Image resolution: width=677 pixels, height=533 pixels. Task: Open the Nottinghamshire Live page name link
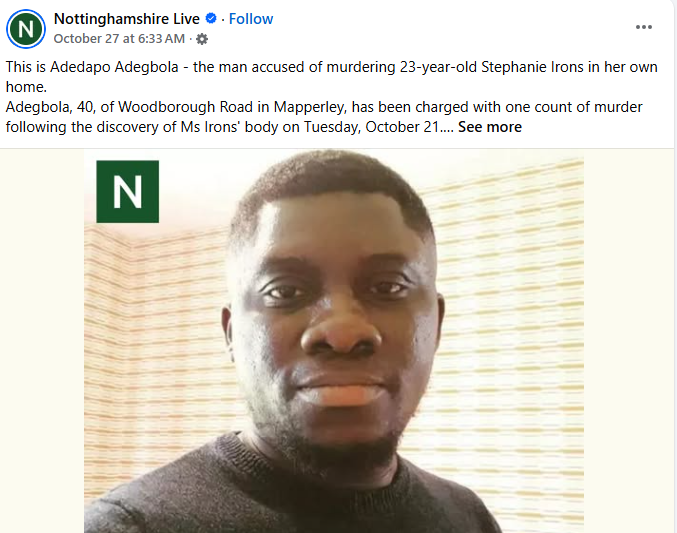(127, 19)
